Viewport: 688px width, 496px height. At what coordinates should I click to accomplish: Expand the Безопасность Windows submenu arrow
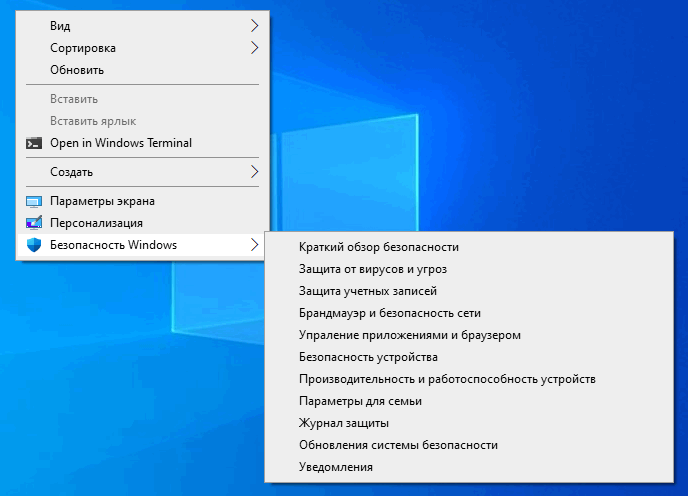click(254, 244)
